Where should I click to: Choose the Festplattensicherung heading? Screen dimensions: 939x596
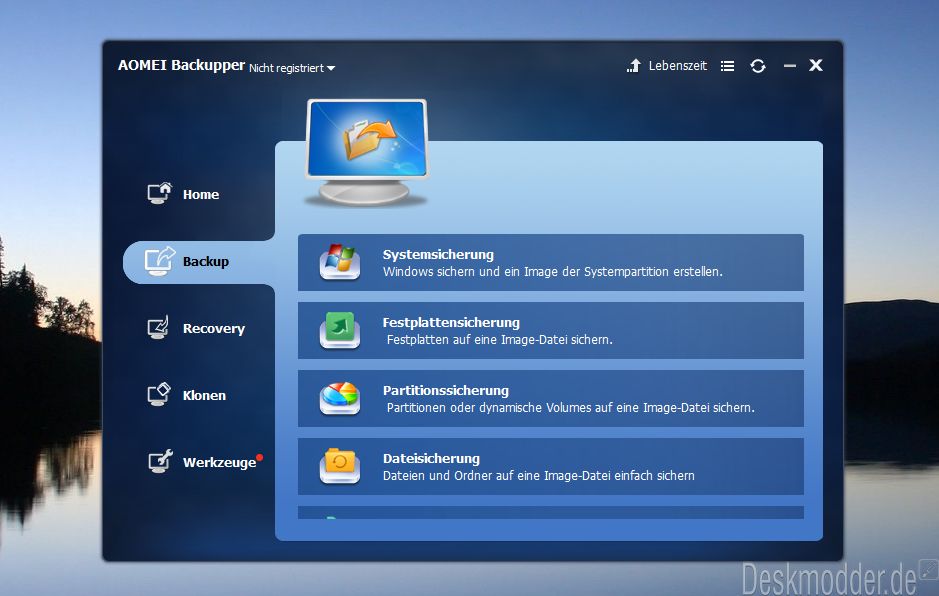[451, 322]
